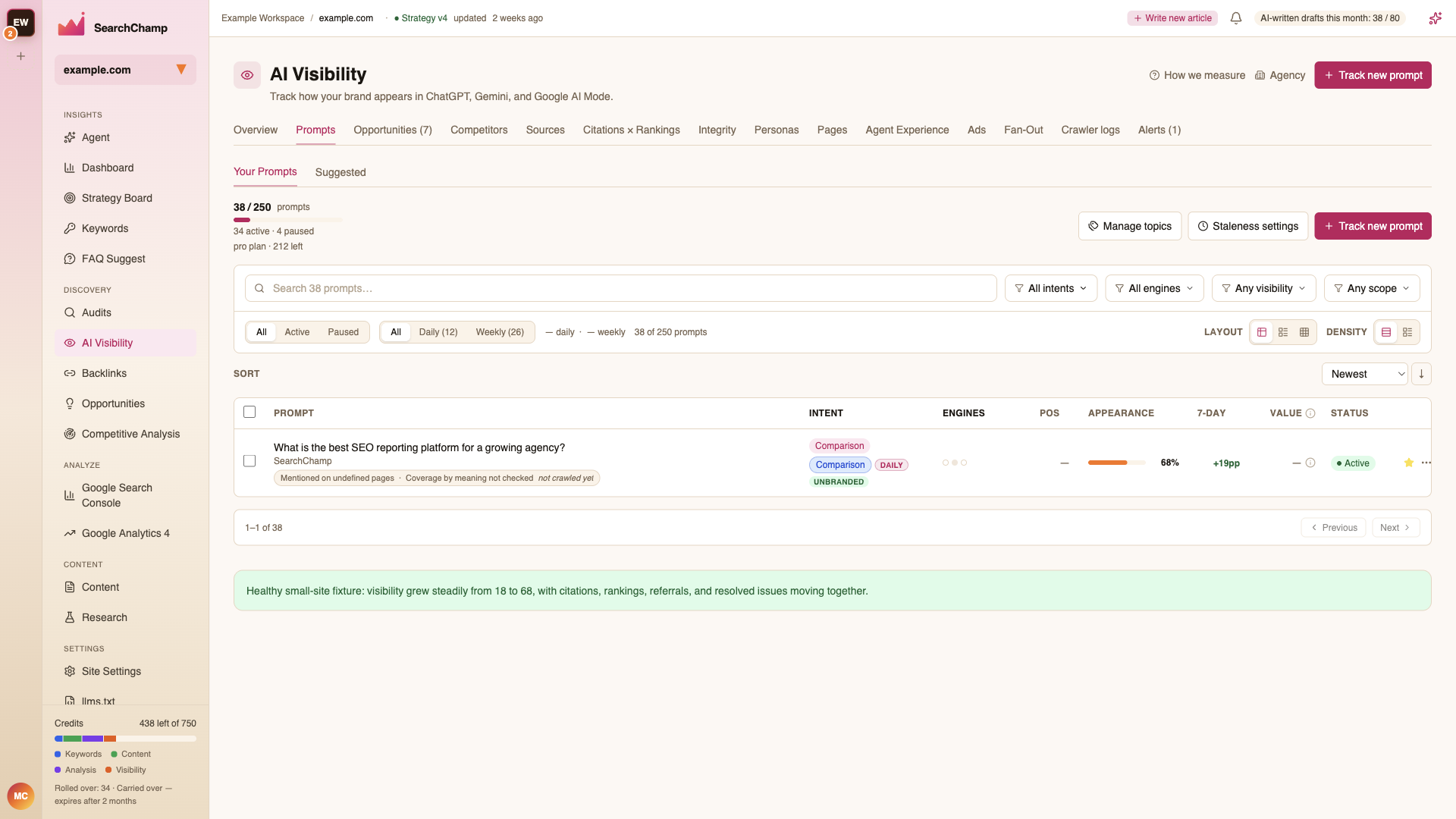
Task: Choose comfortable density icon
Action: click(1386, 332)
